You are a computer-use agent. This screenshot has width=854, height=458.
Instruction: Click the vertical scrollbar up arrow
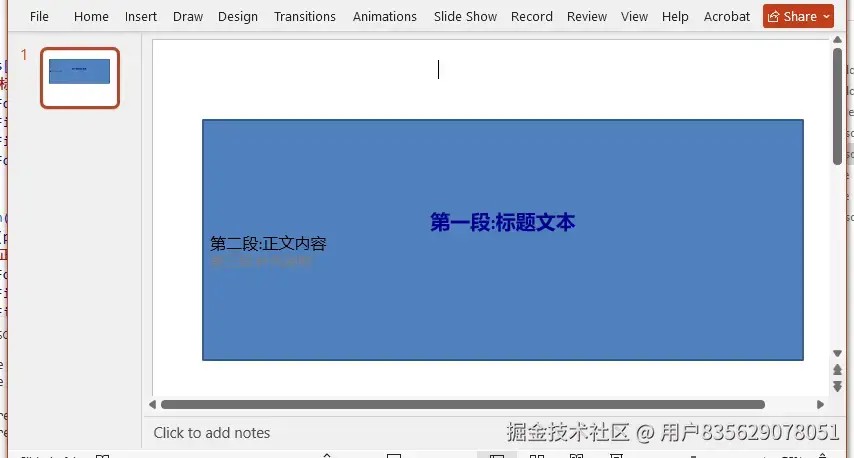(x=837, y=40)
